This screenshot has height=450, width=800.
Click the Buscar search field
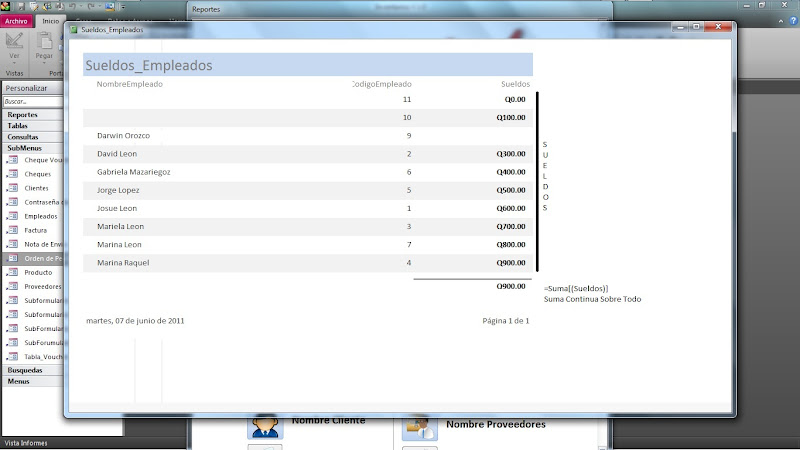[x=28, y=101]
